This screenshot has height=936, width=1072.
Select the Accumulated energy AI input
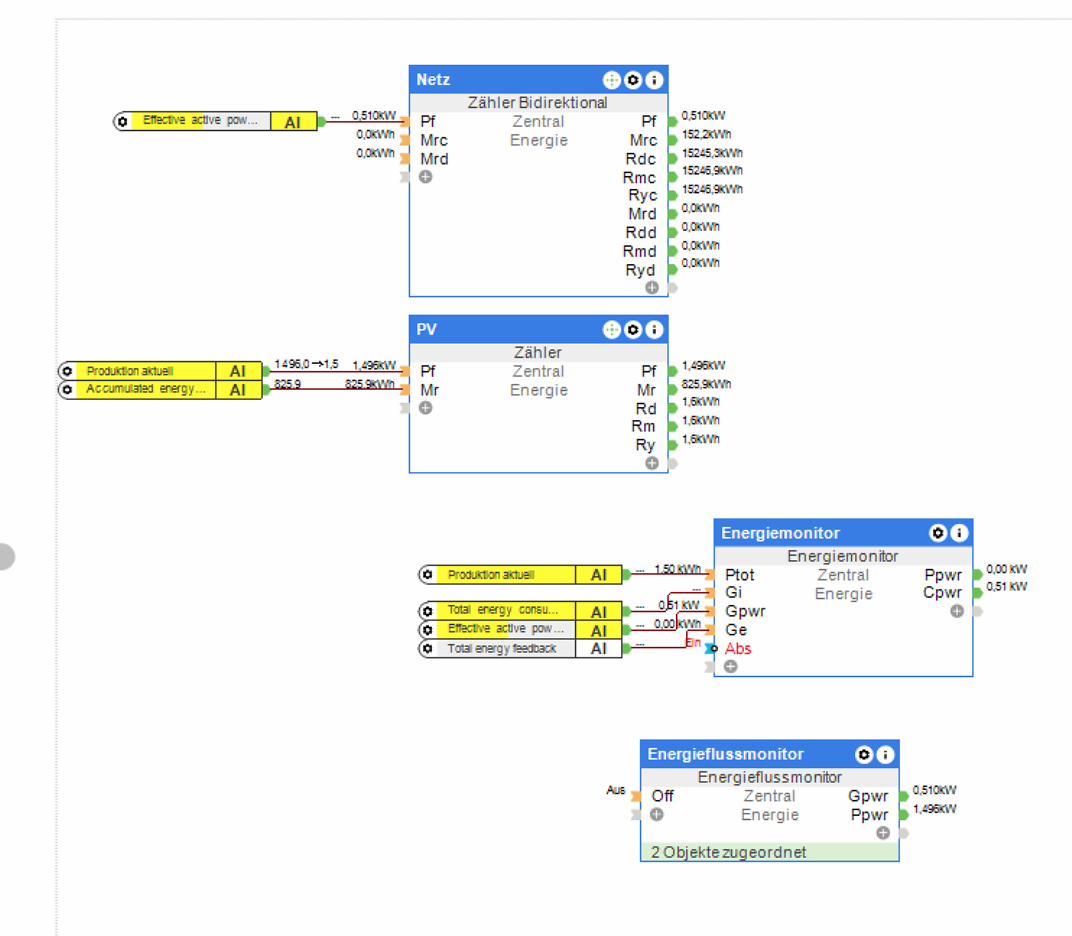point(160,390)
